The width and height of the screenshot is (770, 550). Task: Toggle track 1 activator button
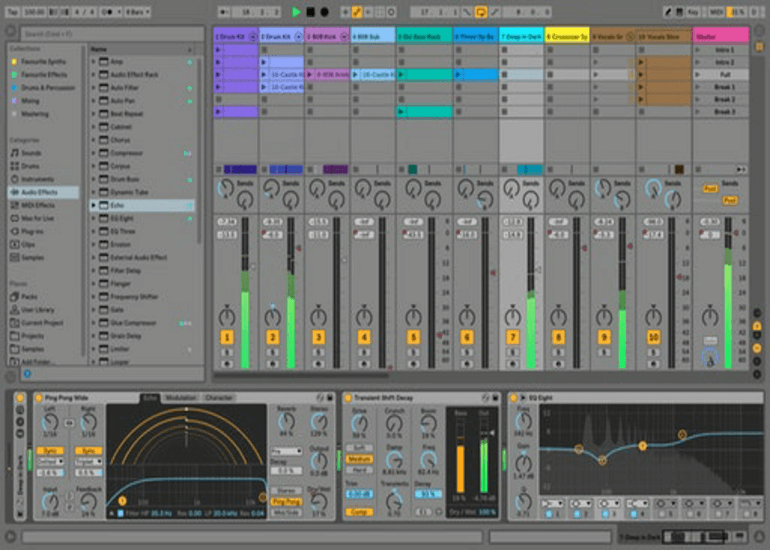227,337
